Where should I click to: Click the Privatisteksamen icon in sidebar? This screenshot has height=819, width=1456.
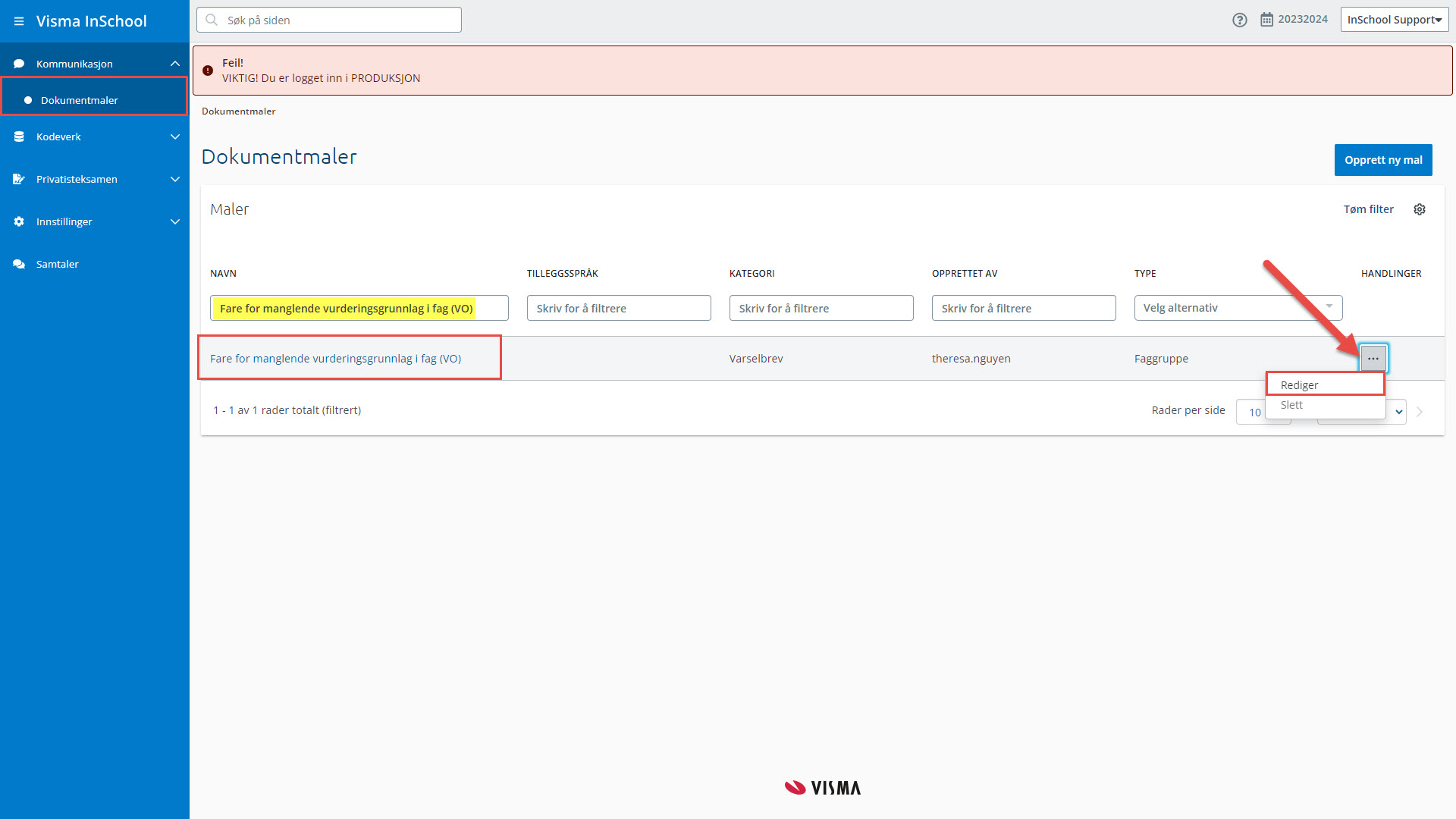click(19, 180)
